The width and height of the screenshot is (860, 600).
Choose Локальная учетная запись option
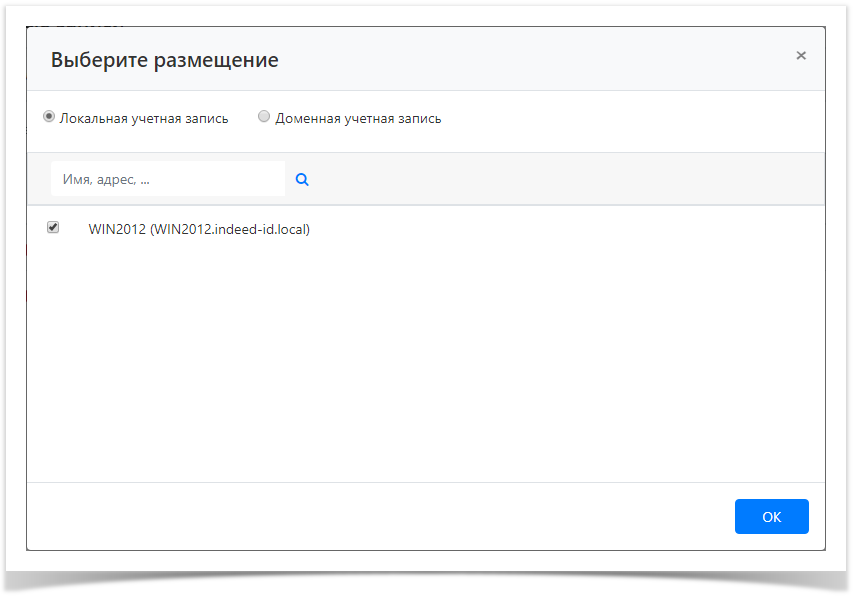click(x=48, y=116)
